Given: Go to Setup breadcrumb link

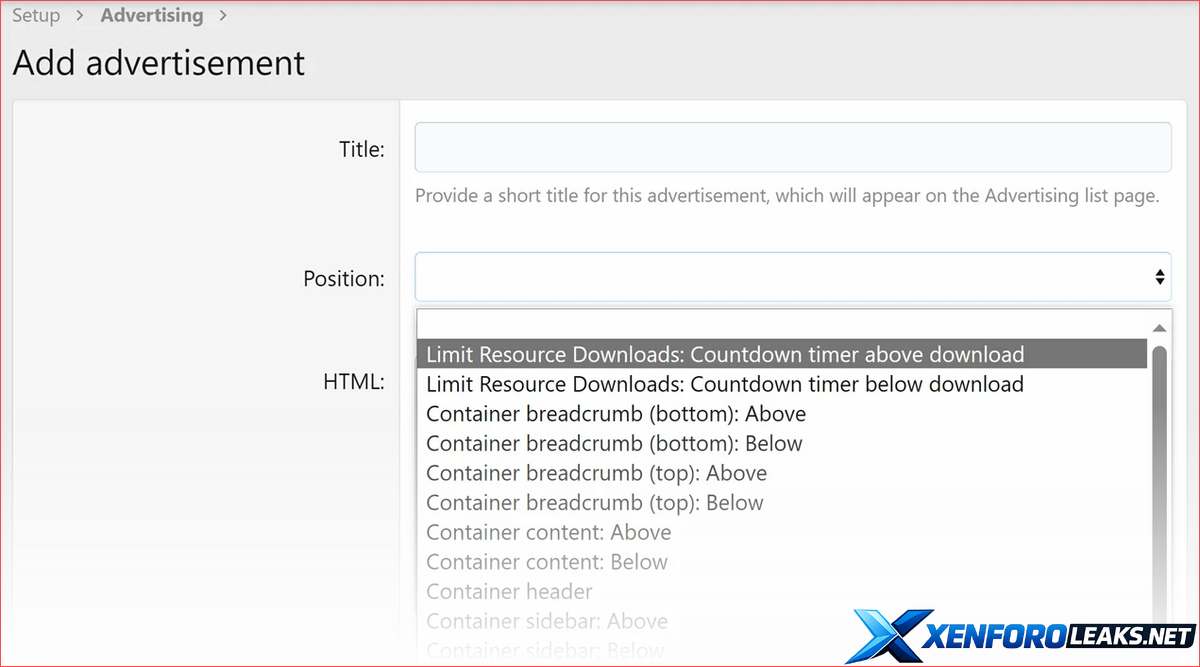Looking at the screenshot, I should point(36,16).
